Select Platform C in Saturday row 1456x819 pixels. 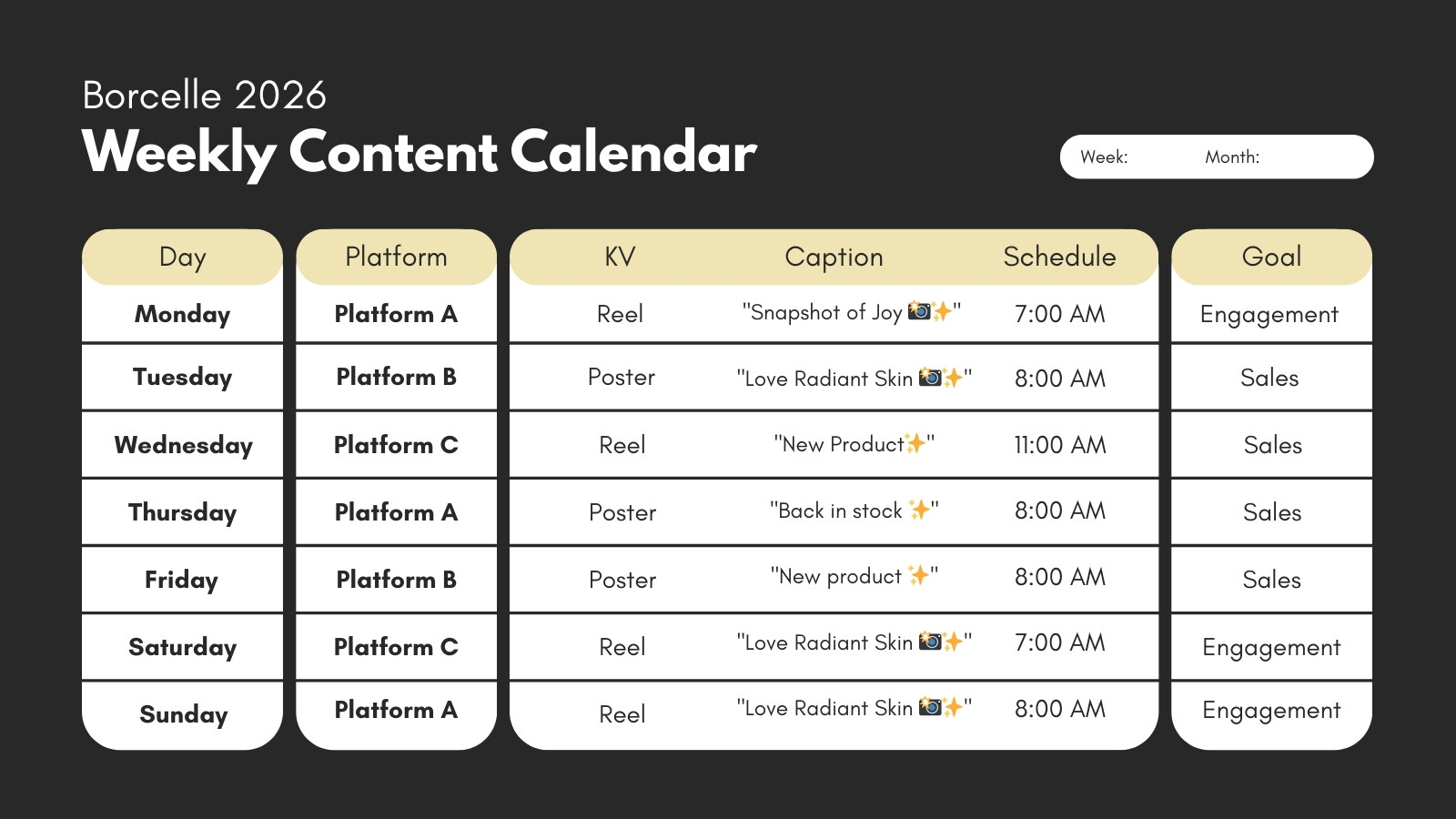coord(396,646)
